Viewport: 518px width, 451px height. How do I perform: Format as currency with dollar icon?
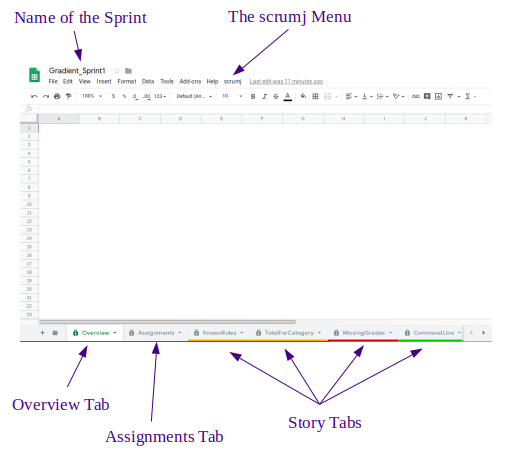[113, 96]
